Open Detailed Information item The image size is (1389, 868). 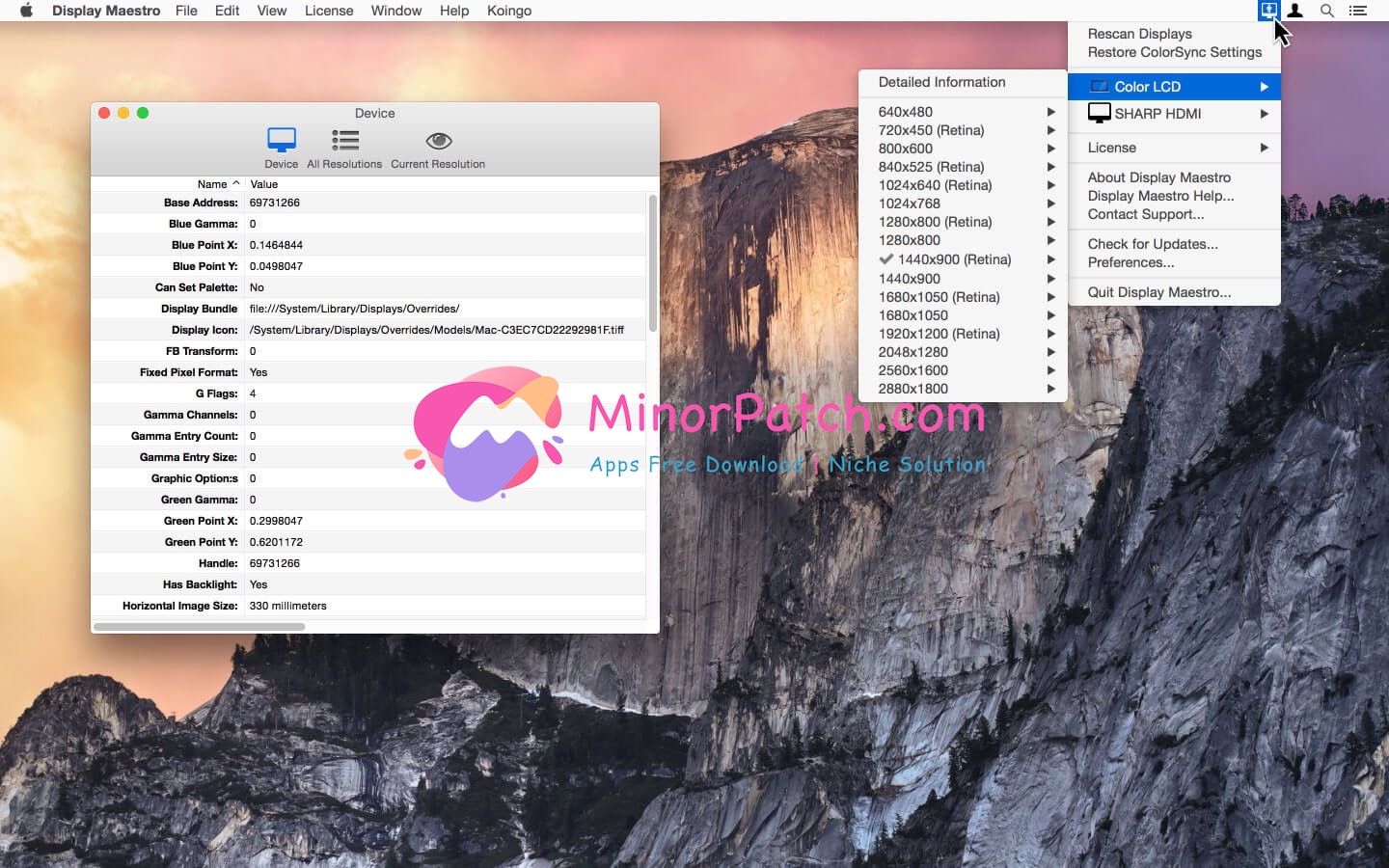pyautogui.click(x=963, y=82)
